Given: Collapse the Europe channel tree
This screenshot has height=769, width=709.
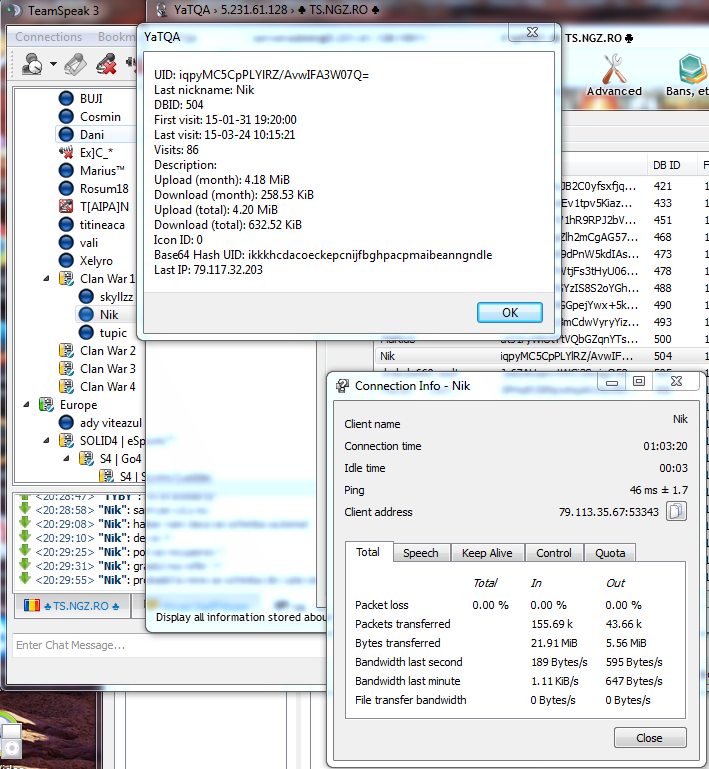Looking at the screenshot, I should click(x=27, y=405).
